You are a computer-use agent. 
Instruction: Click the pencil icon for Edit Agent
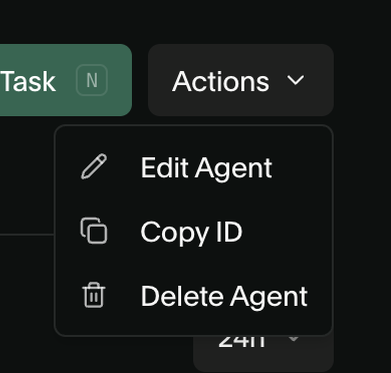point(94,166)
